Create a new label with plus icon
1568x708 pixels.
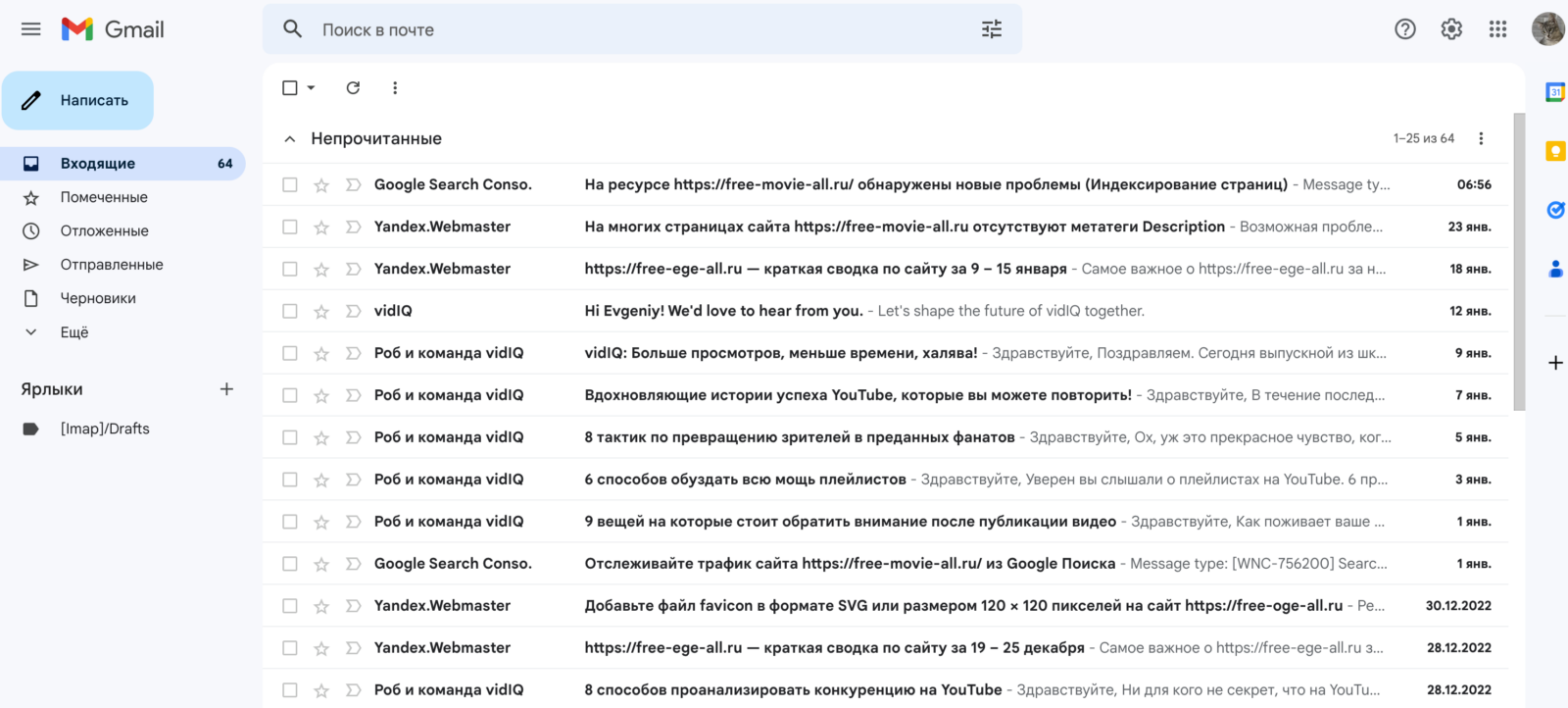[226, 389]
